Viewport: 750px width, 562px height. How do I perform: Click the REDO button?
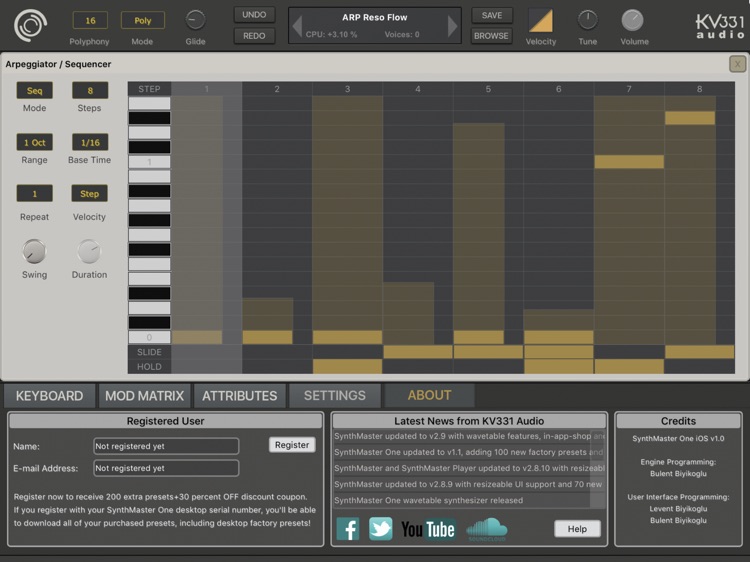254,36
